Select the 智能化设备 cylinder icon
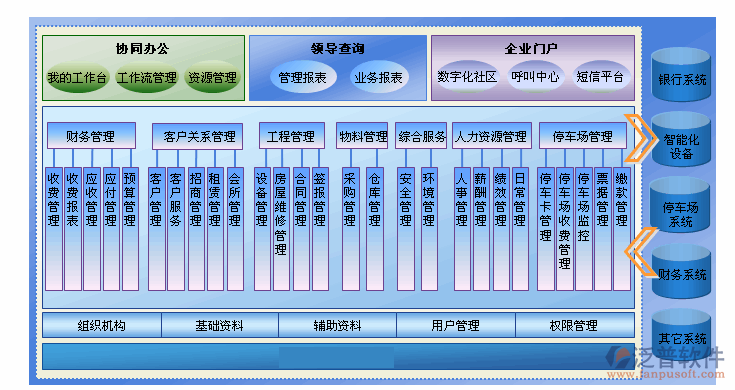This screenshot has width=735, height=390. click(x=681, y=139)
